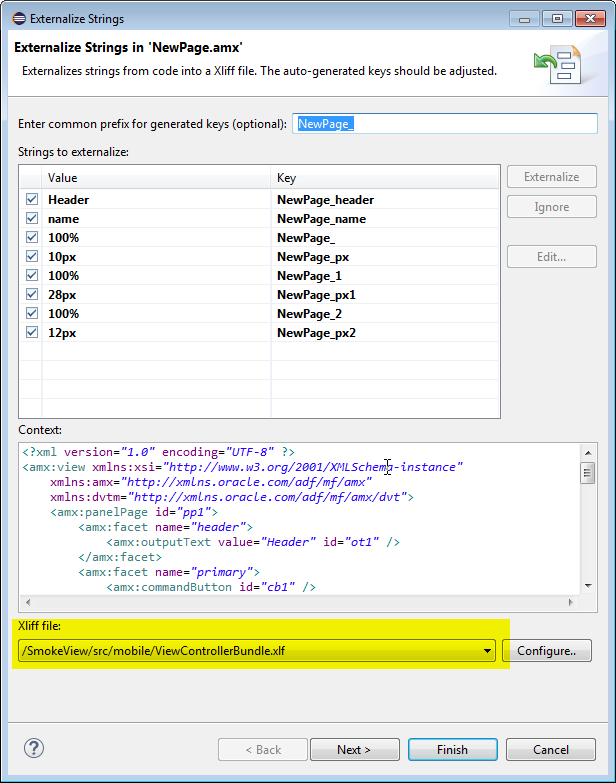
Task: Uncheck the name string checkbox
Action: pos(32,218)
